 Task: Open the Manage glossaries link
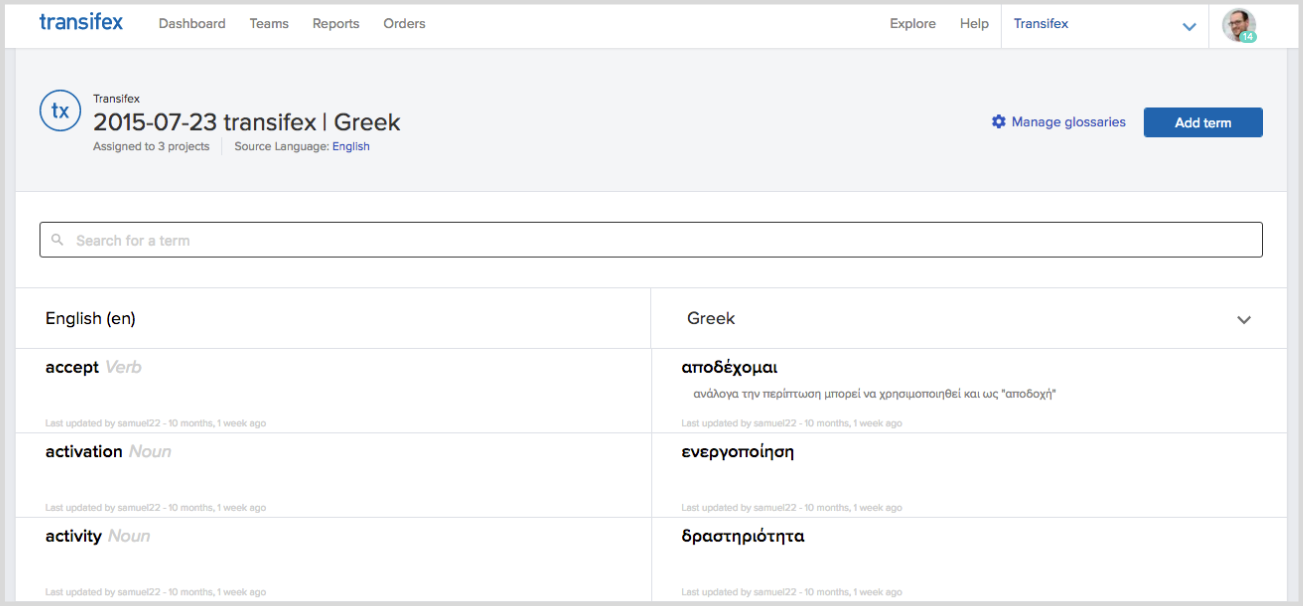pos(1068,122)
